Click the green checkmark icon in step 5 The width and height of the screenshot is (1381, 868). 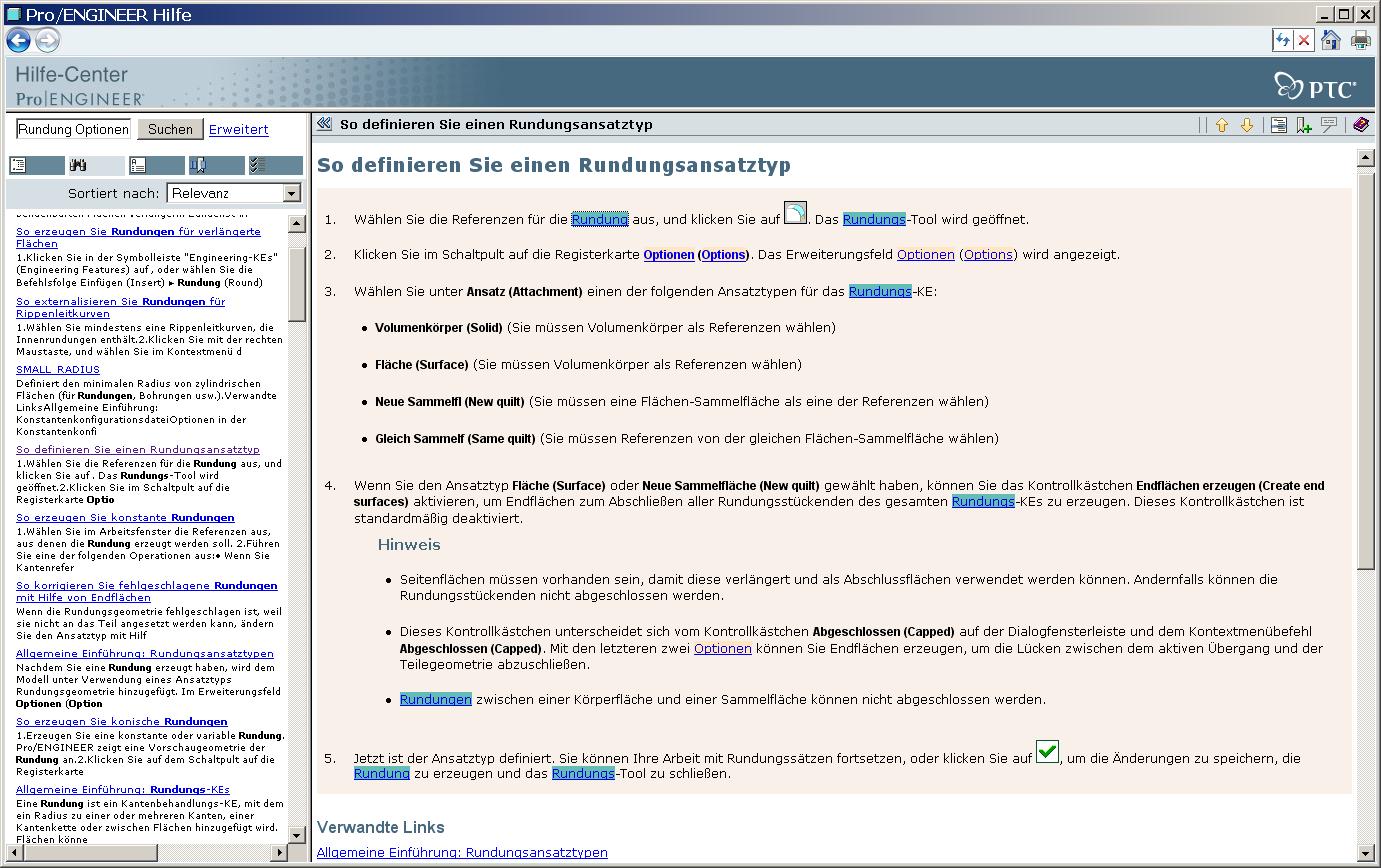click(1047, 751)
